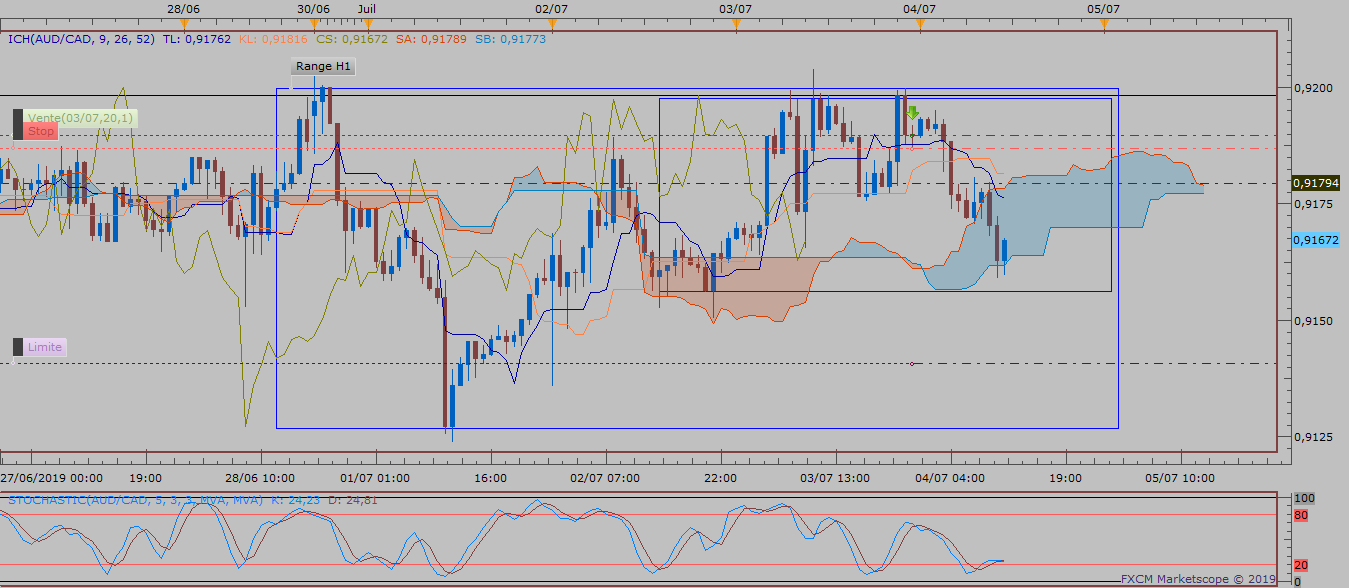
Task: Click the ICH(AUD/CAD, 9, 26, 52) indicator label
Action: 80,39
